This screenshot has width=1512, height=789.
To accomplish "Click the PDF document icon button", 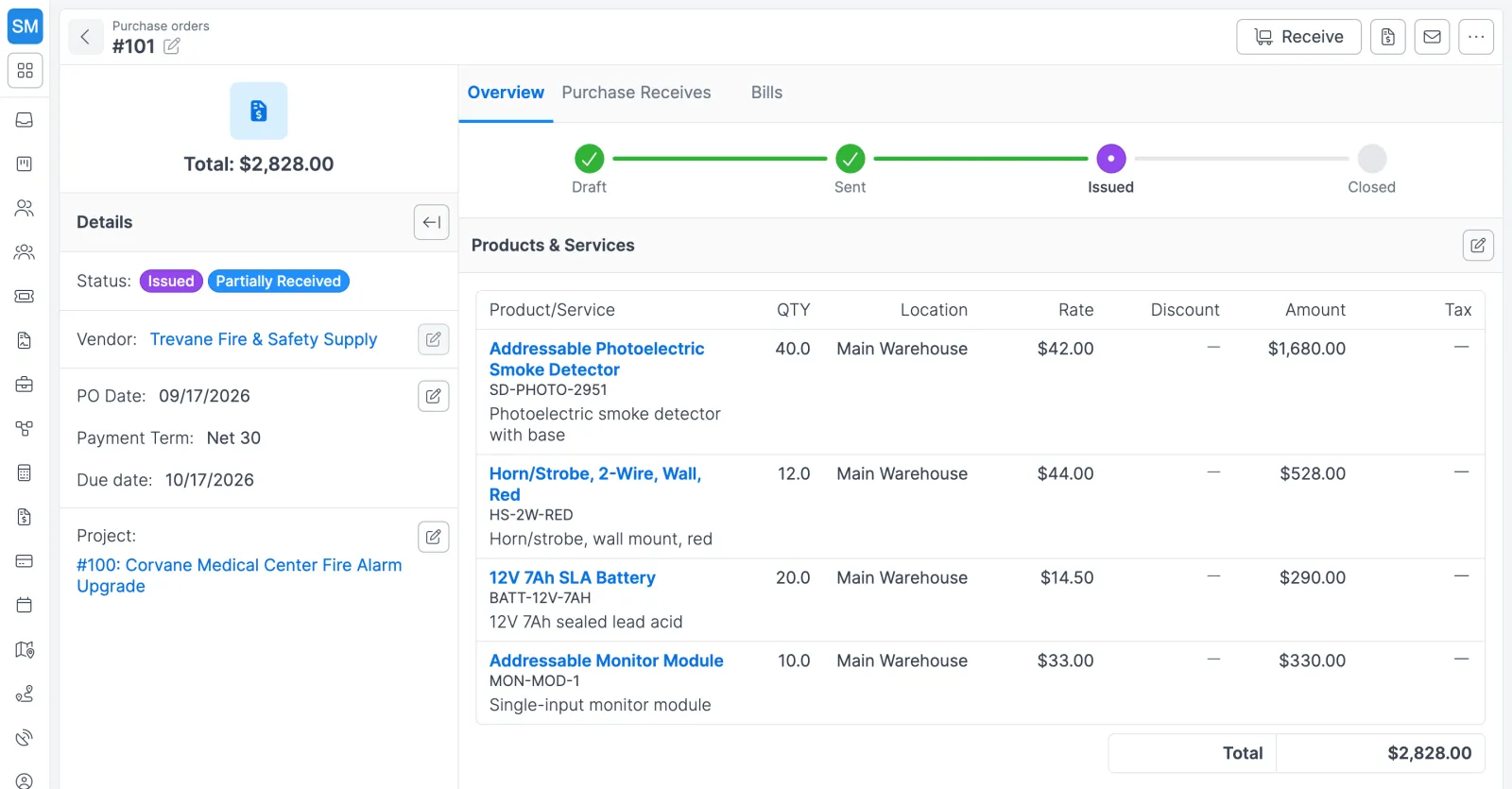I will pos(1388,37).
